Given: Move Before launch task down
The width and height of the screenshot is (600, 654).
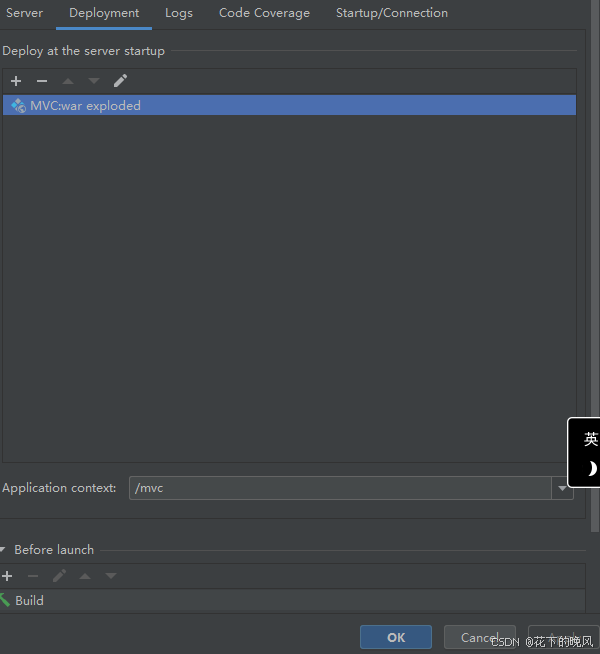Looking at the screenshot, I should (x=111, y=576).
